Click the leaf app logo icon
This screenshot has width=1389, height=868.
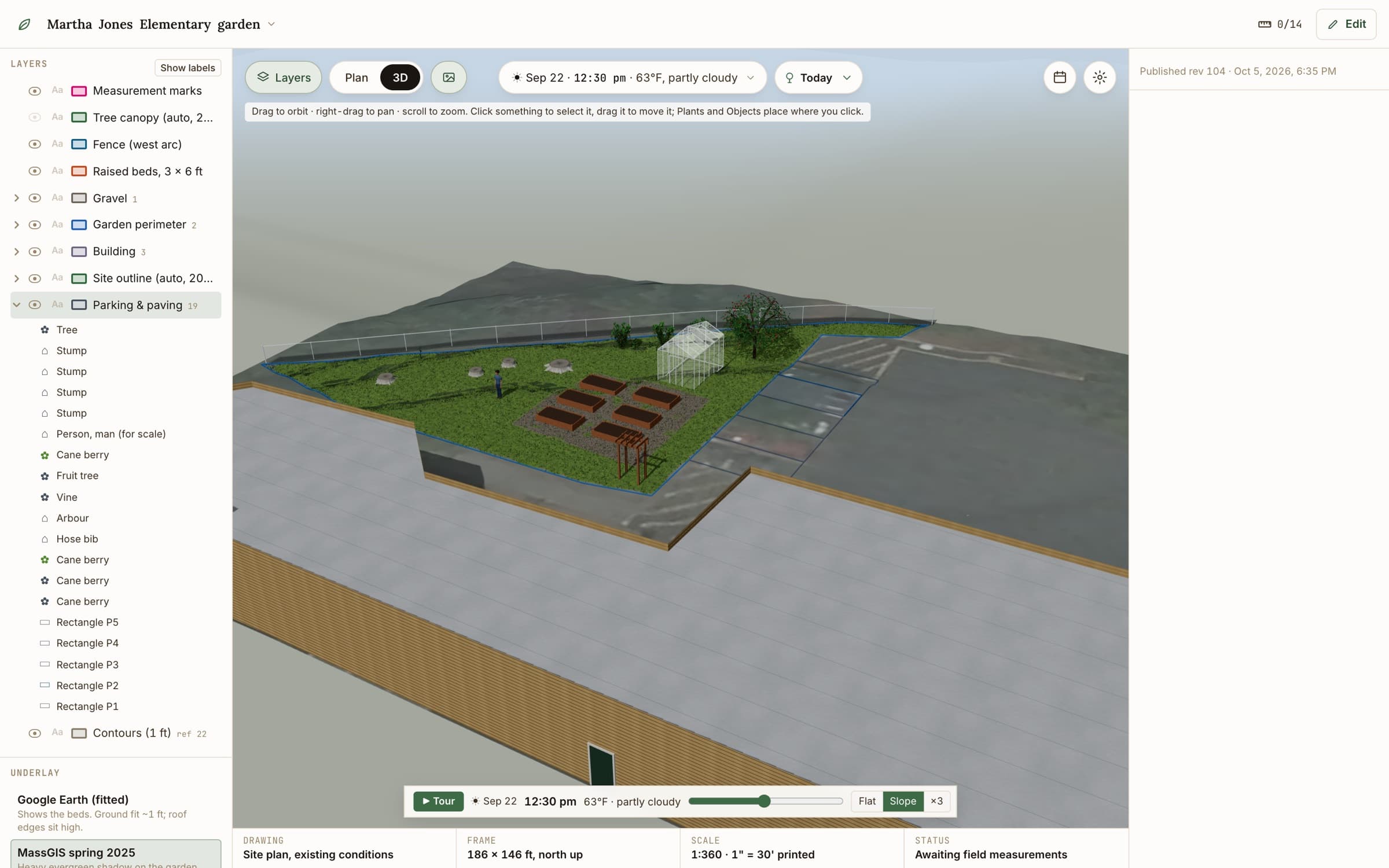coord(24,24)
